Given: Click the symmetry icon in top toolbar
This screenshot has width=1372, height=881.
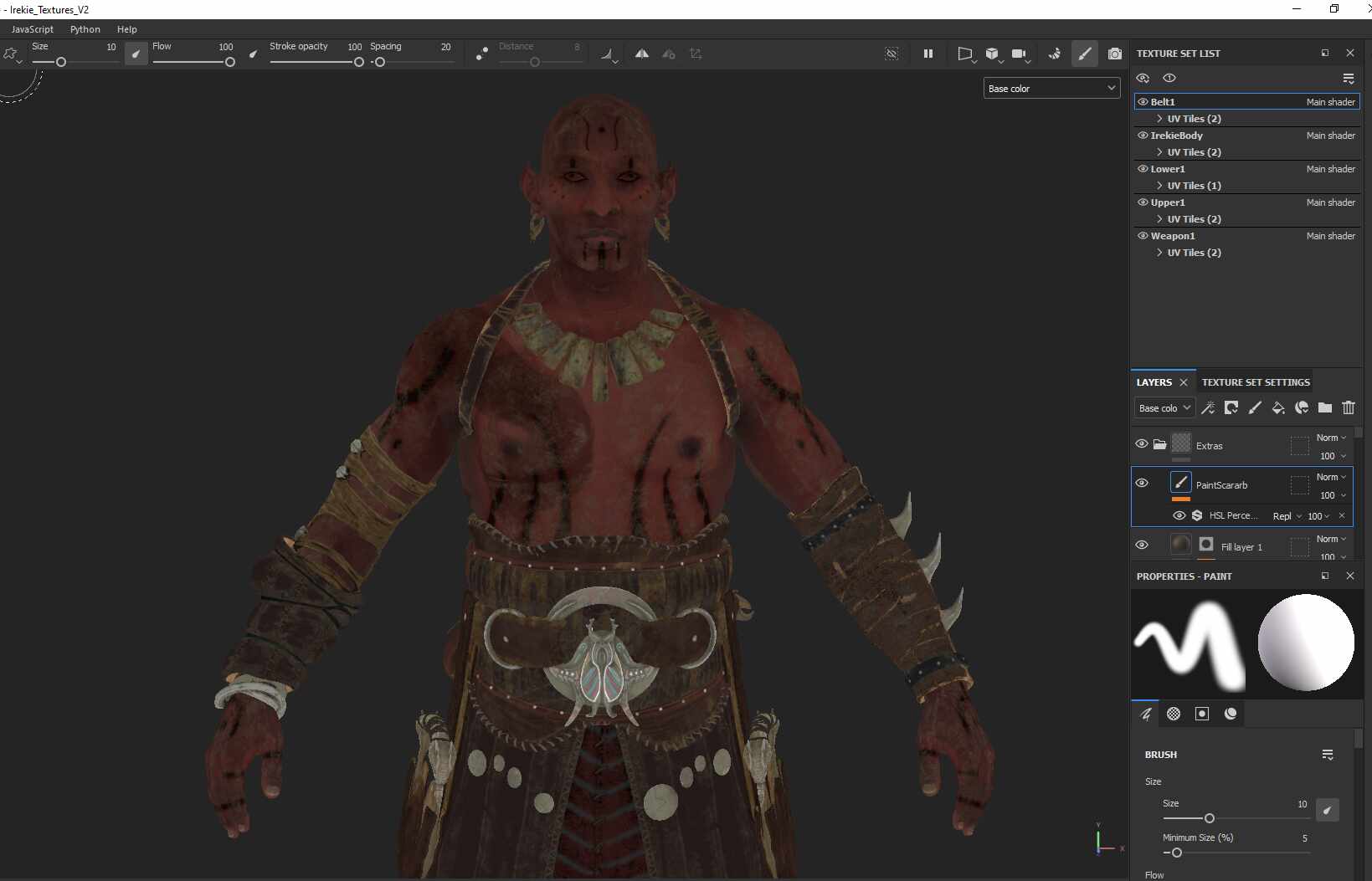Looking at the screenshot, I should (x=641, y=54).
